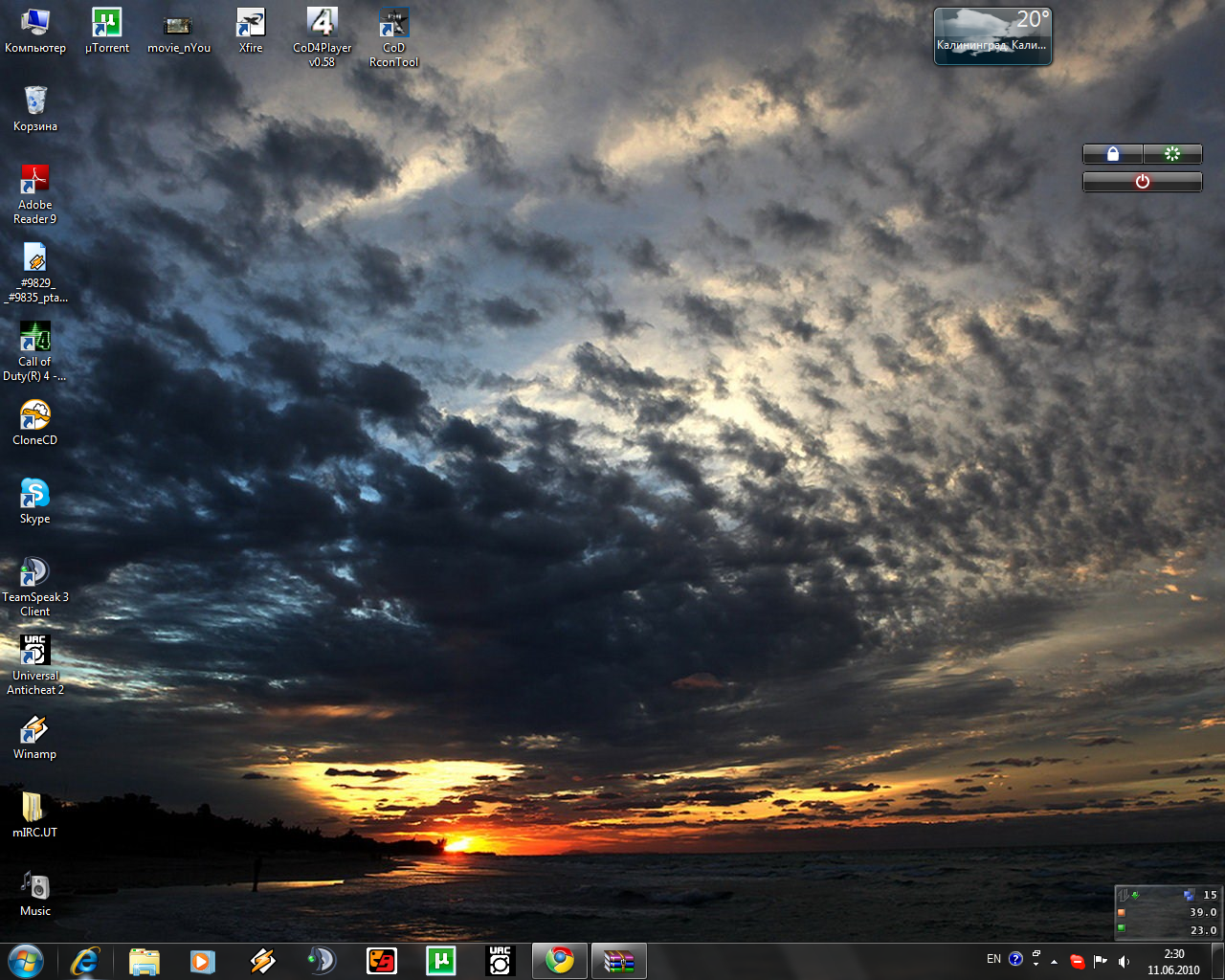Screen dimensions: 1225x980
Task: Click the 39.0 reading in the meter gadget
Action: [x=1204, y=913]
